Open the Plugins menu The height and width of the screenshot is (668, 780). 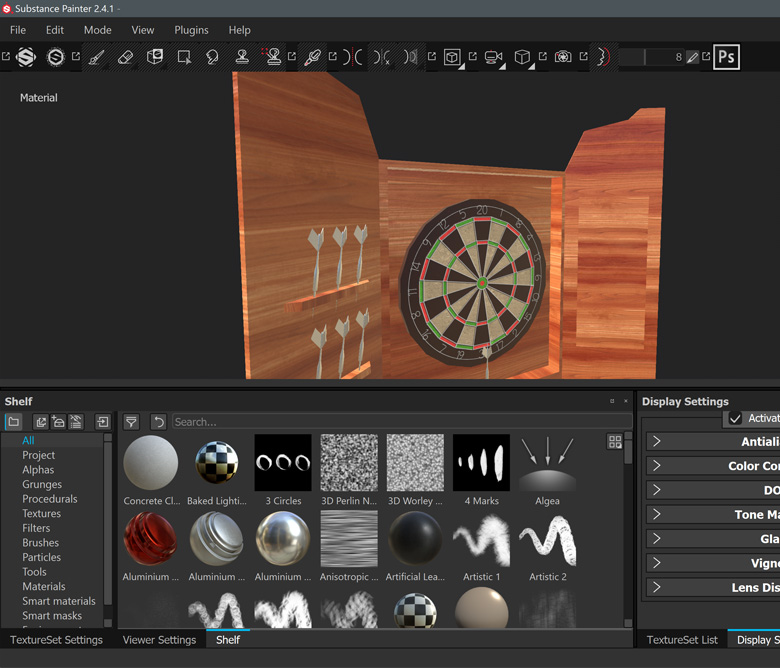[191, 30]
